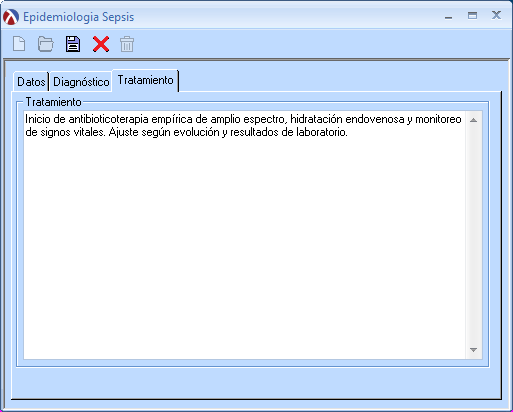
Task: Click the empty area of the Tratamiento text box
Action: pyautogui.click(x=245, y=248)
